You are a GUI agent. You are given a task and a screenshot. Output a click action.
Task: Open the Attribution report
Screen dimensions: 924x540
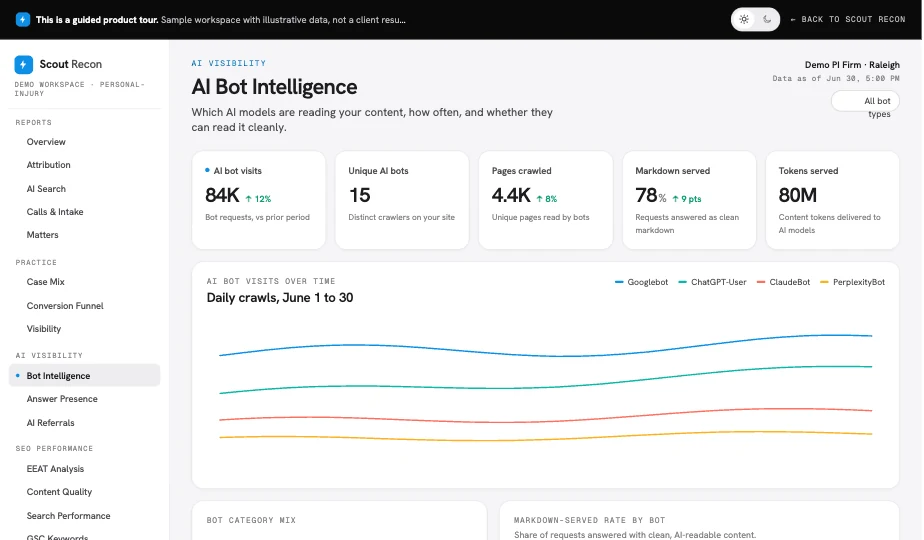click(48, 165)
